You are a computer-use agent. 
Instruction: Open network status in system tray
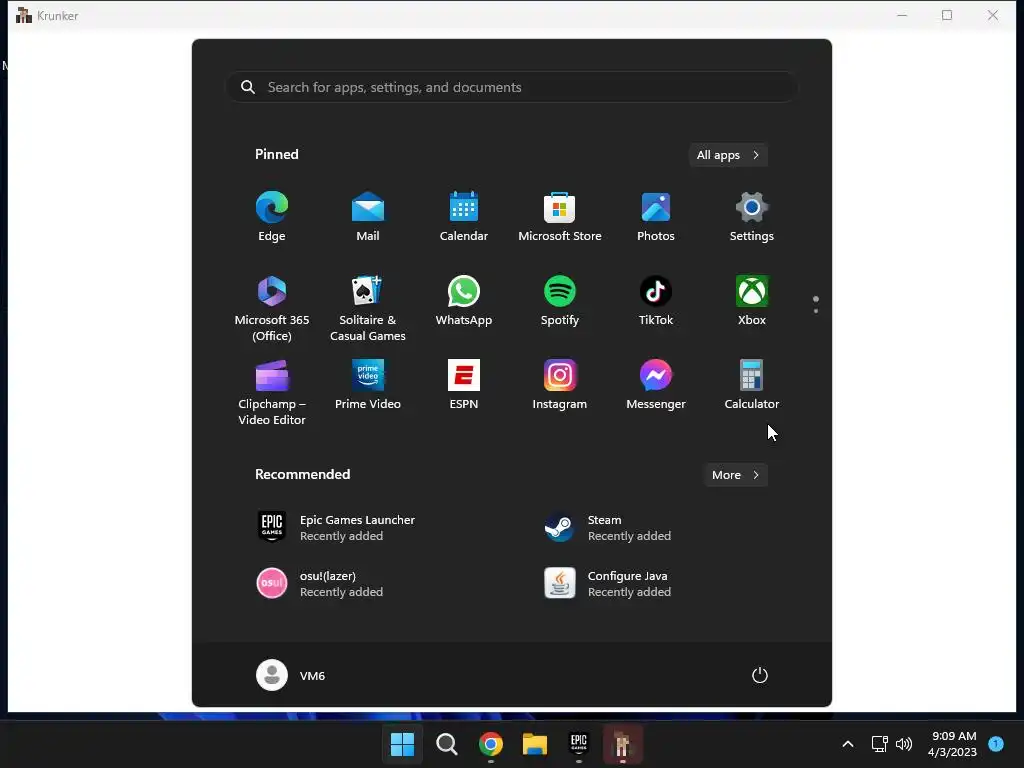click(880, 744)
